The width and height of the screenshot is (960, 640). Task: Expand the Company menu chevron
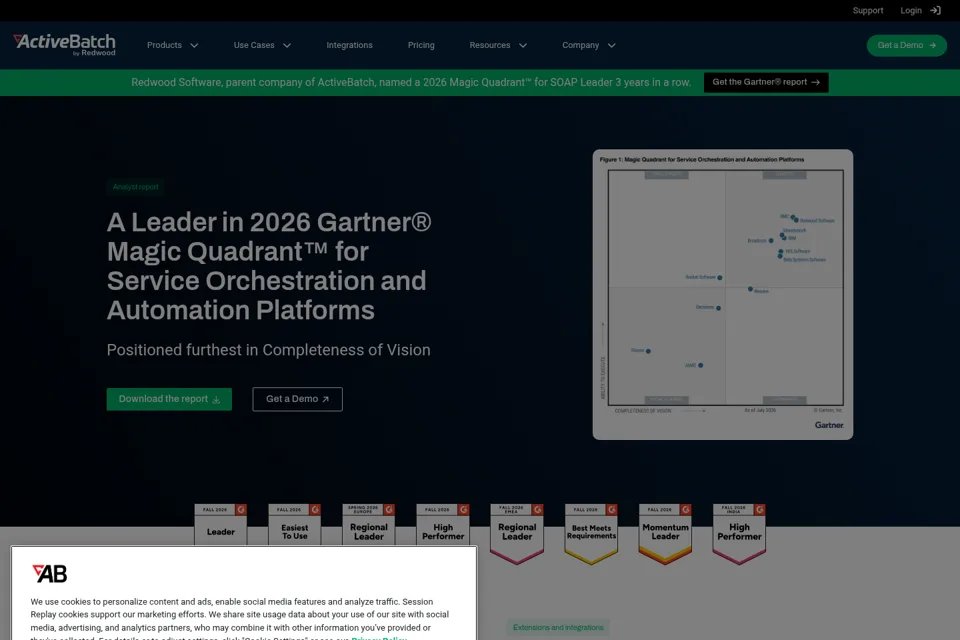coord(611,45)
